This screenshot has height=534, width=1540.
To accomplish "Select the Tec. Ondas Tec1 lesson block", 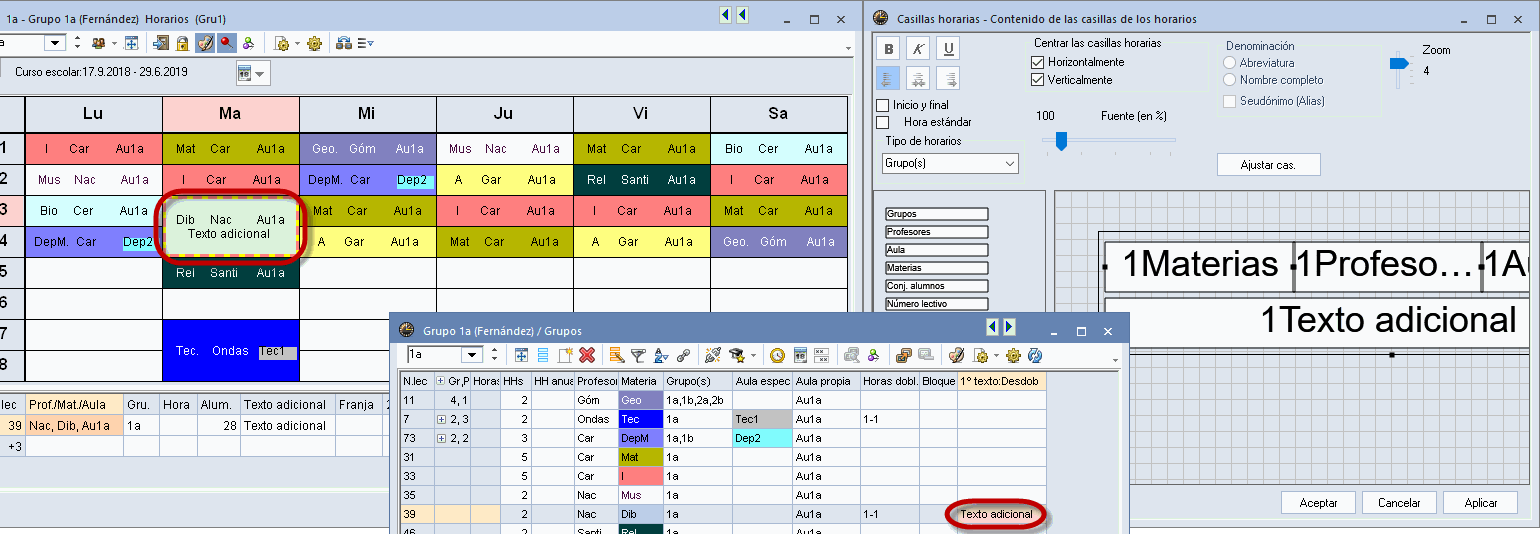I will pyautogui.click(x=230, y=350).
